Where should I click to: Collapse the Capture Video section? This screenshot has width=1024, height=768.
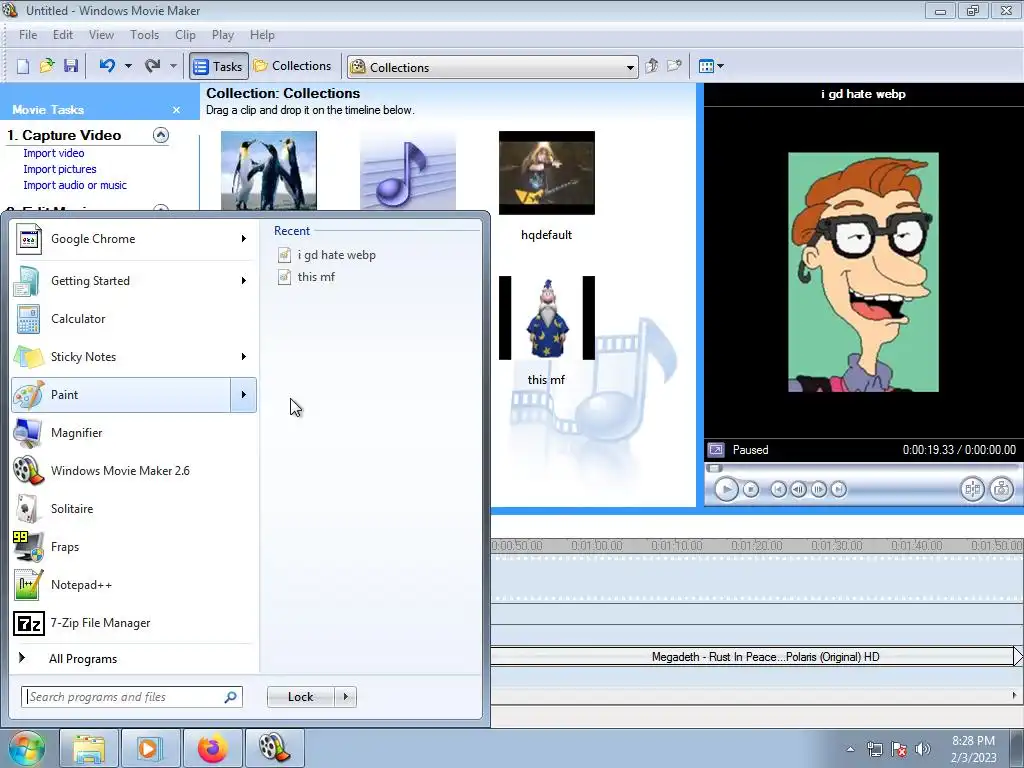pos(161,135)
